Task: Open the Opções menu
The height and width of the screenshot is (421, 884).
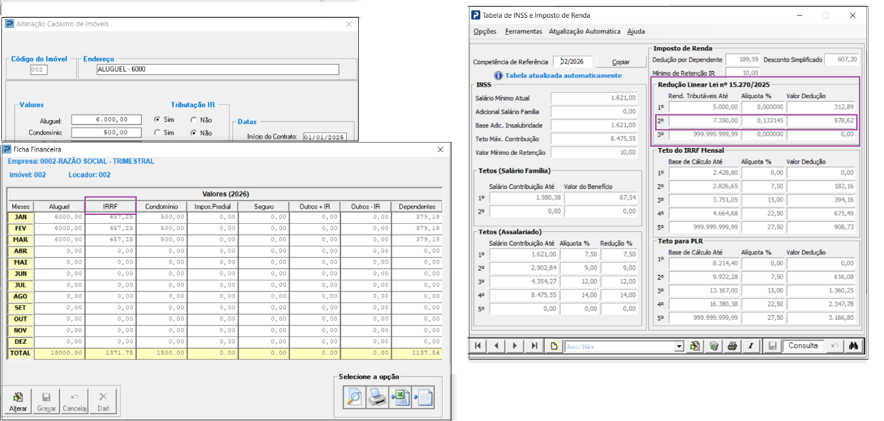Action: tap(485, 32)
